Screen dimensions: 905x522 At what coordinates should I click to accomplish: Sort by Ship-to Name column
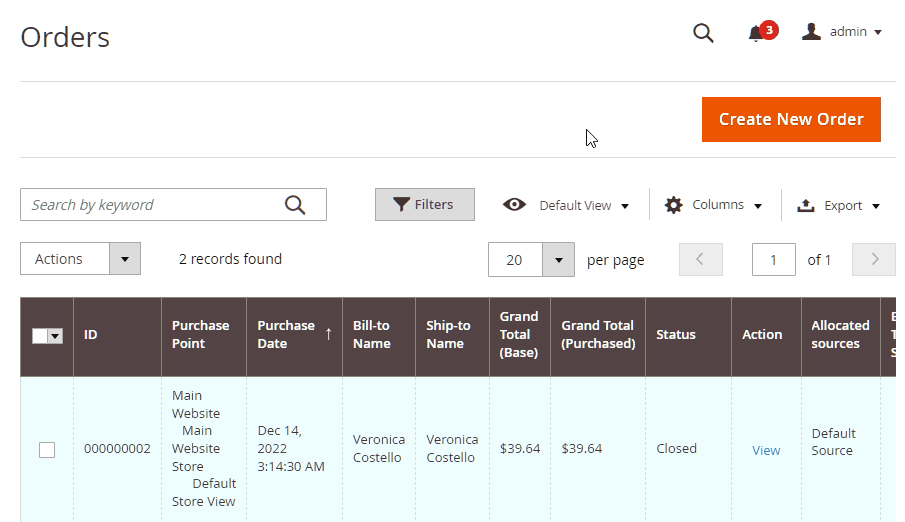pos(452,335)
